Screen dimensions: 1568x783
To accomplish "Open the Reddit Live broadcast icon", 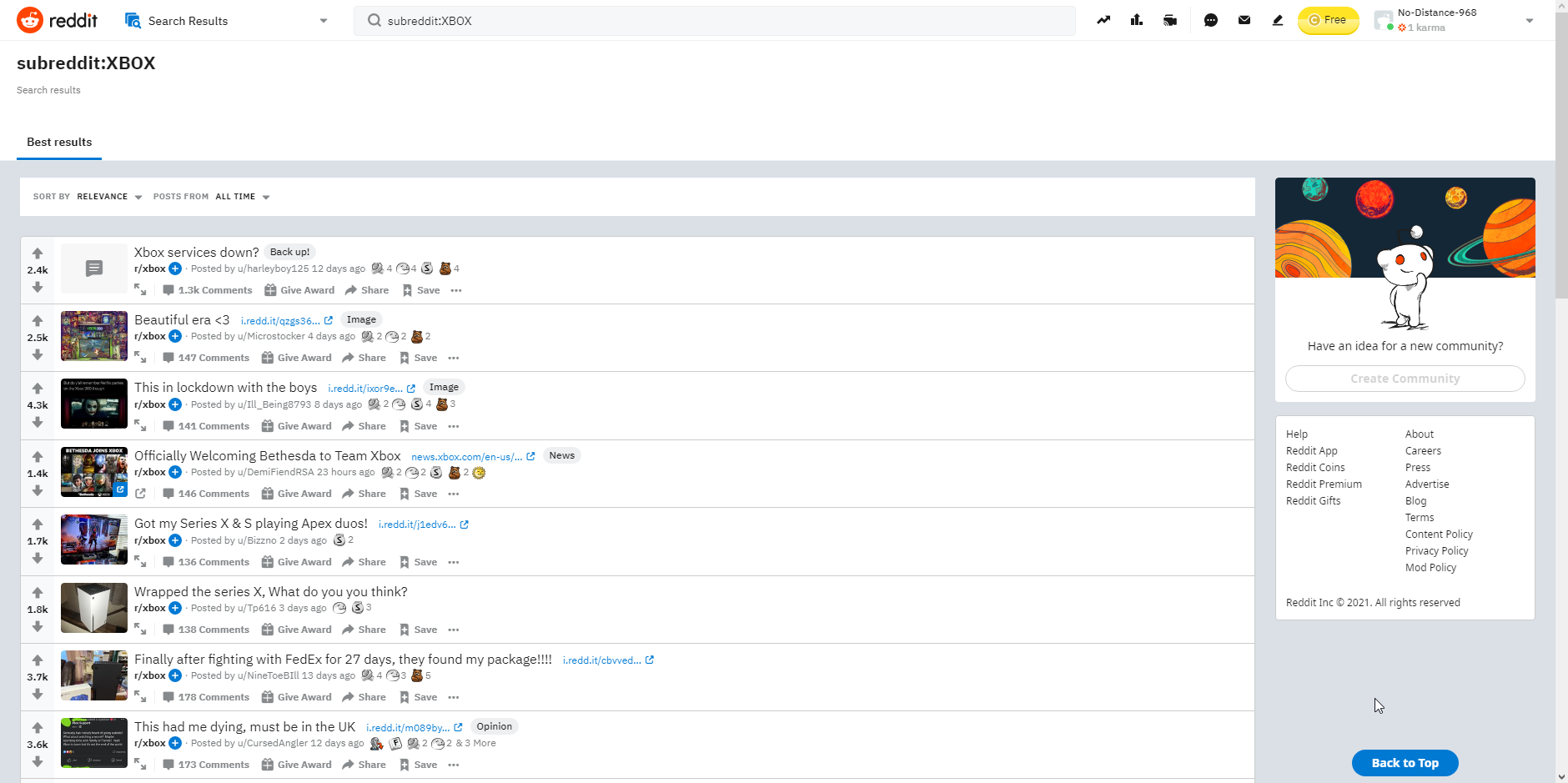I will coord(1170,20).
